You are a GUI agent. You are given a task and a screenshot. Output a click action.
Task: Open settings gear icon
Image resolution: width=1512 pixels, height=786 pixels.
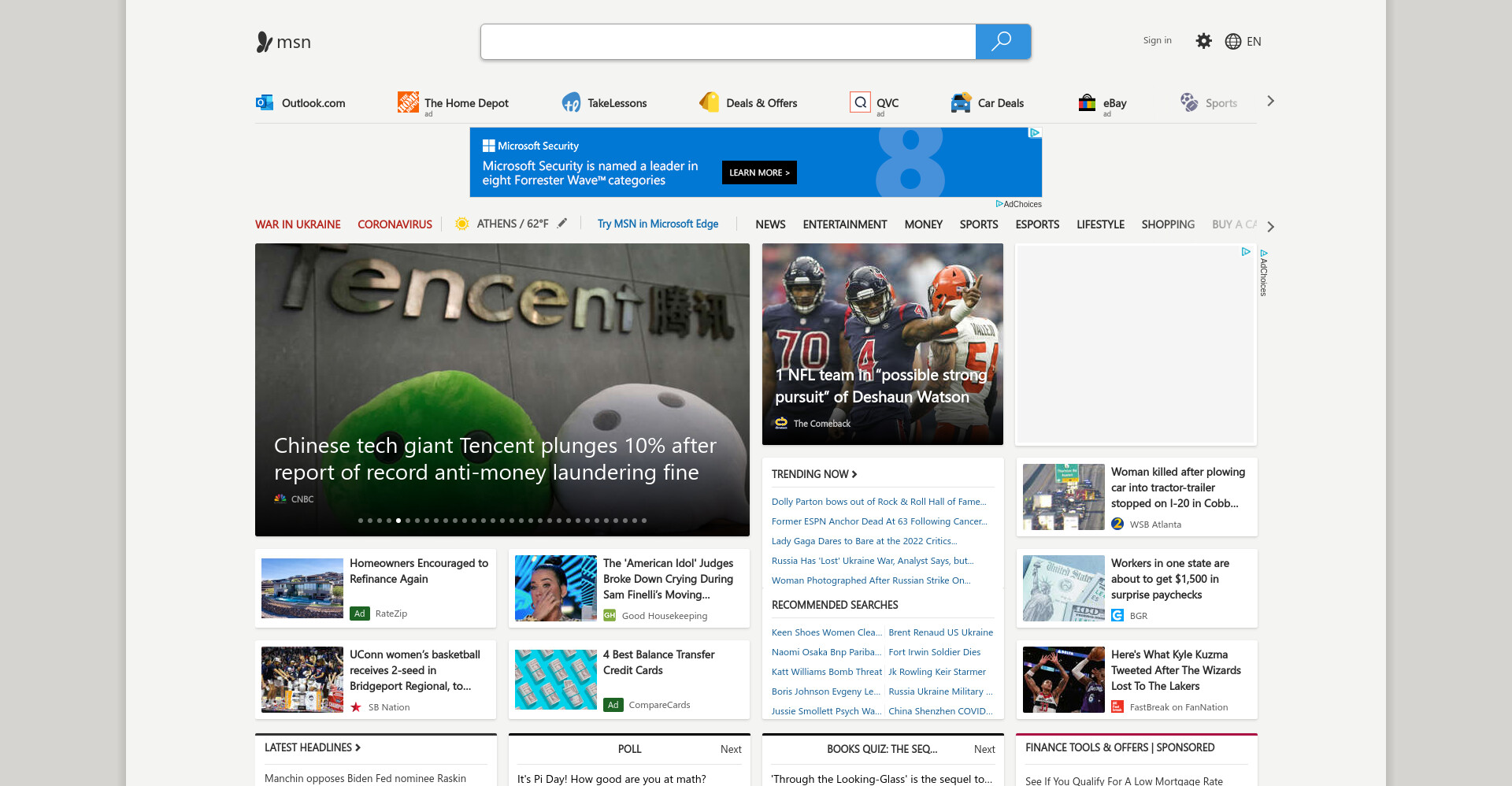[x=1203, y=41]
